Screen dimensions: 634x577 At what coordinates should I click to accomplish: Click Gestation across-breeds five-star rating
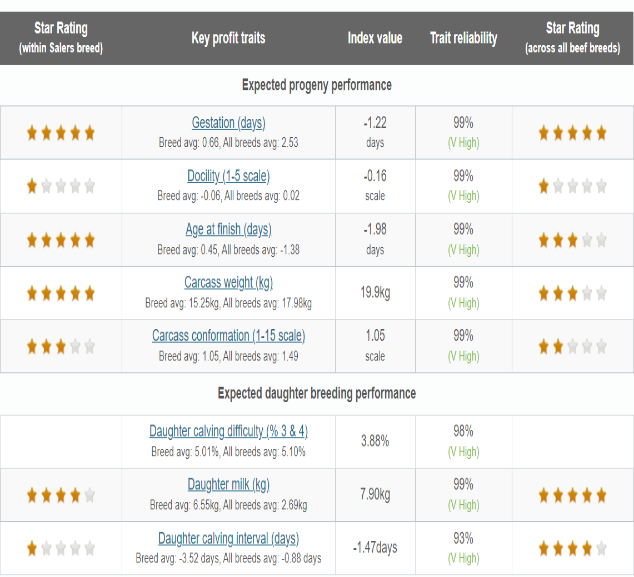[572, 132]
